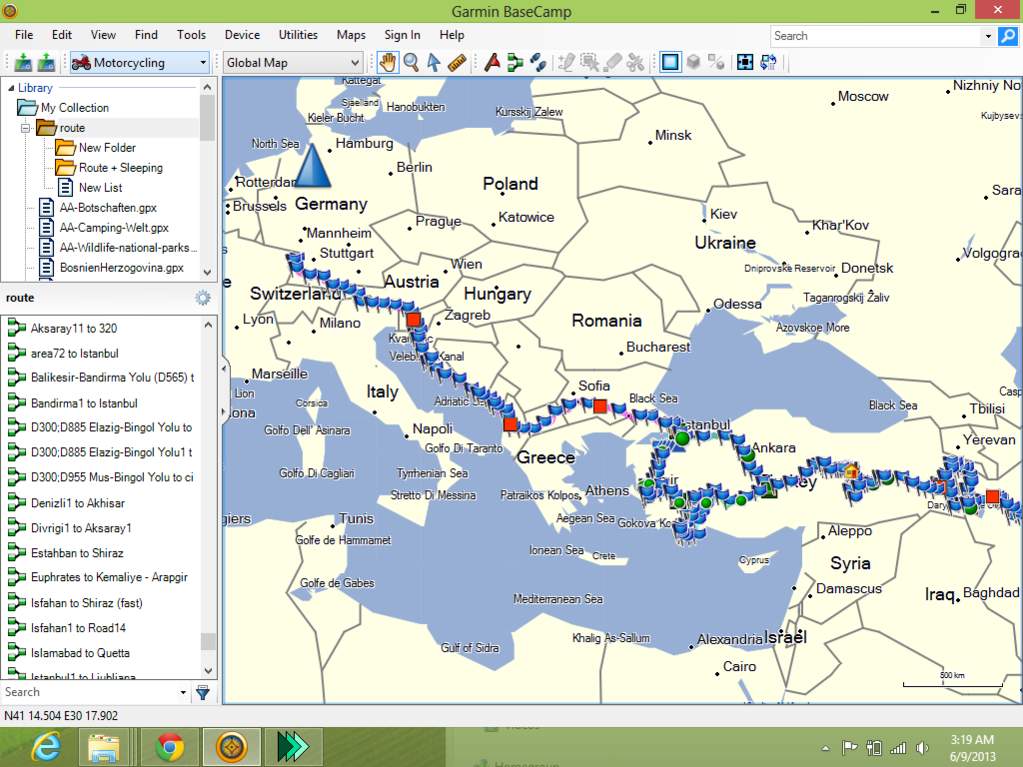Collapse the side panel splitter arrow
The image size is (1023, 767).
(224, 368)
